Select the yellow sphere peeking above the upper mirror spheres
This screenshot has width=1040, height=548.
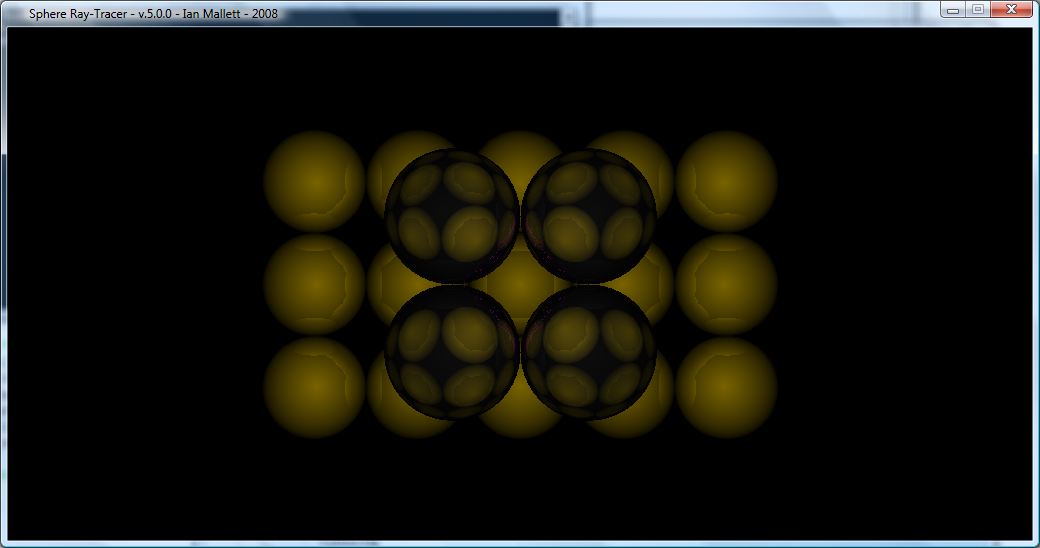click(520, 143)
